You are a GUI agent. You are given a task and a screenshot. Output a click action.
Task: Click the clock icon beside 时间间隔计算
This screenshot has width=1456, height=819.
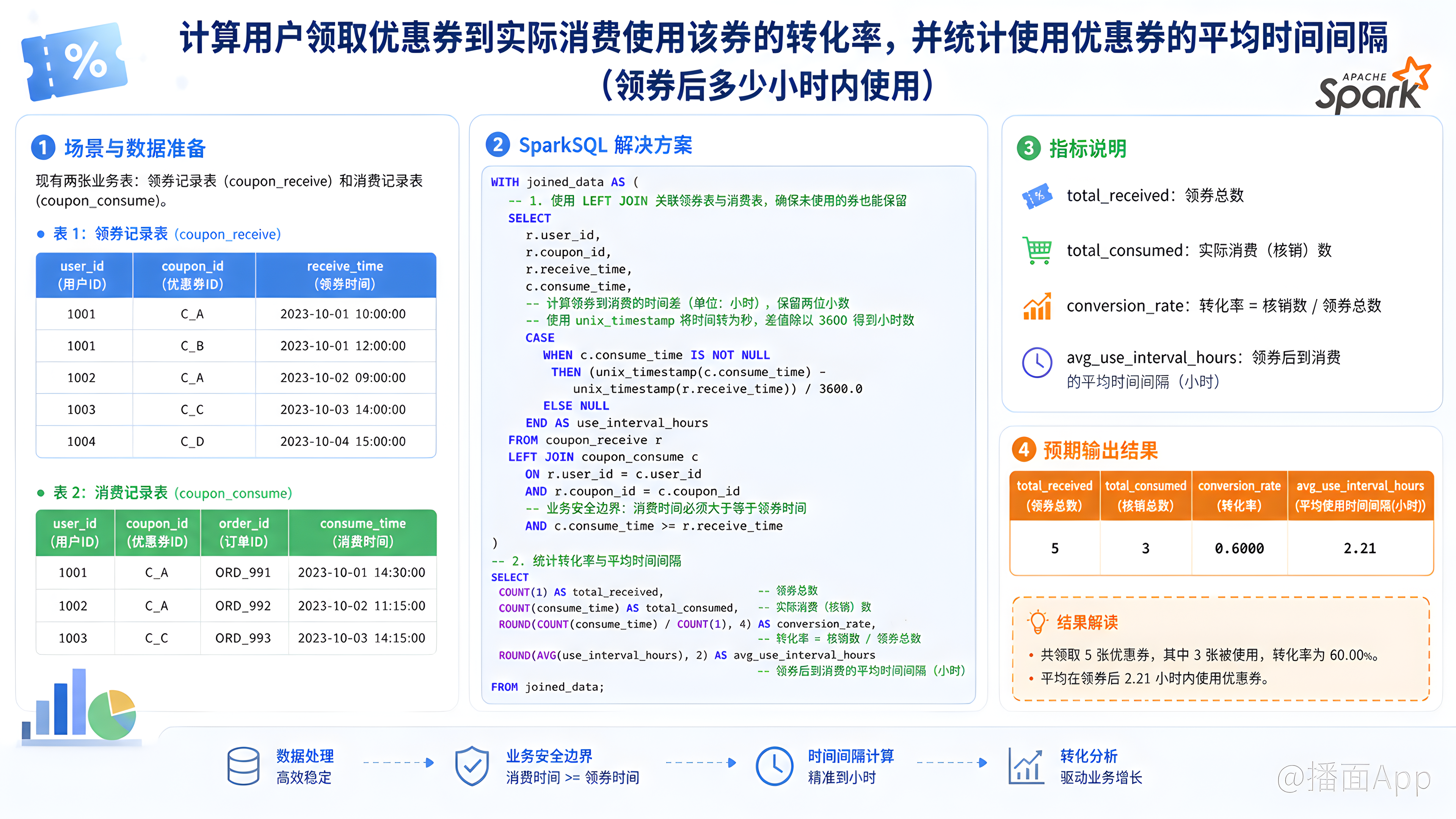point(774,766)
